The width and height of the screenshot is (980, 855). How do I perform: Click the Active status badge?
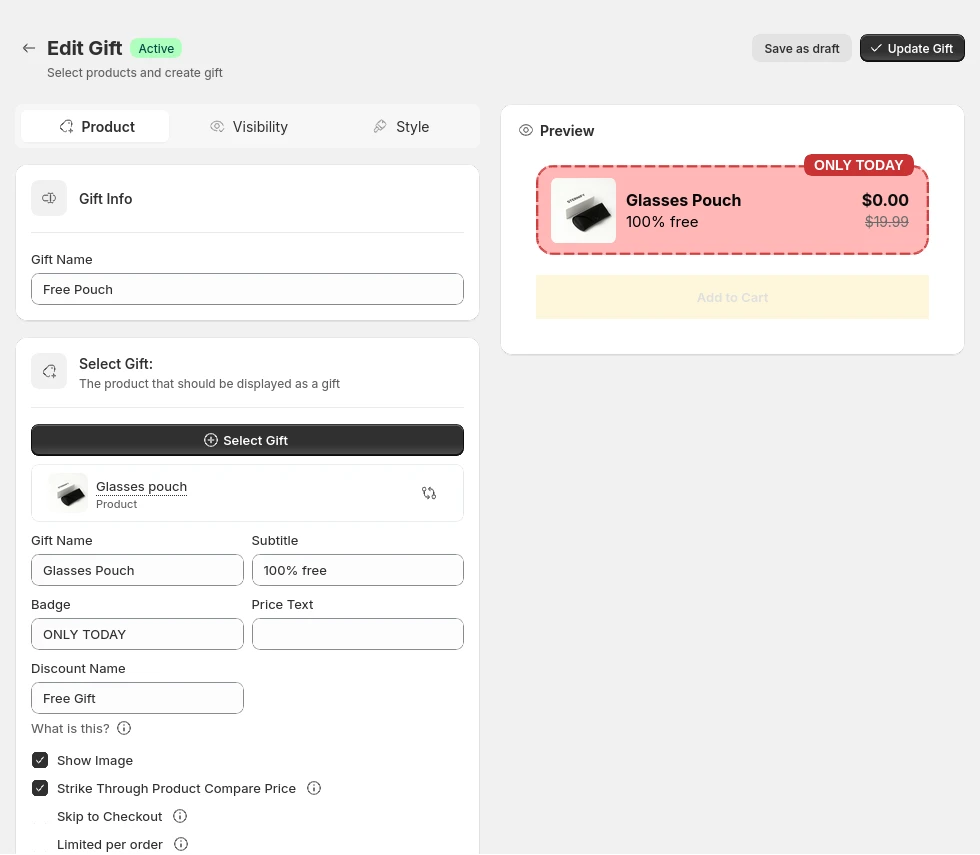tap(156, 48)
